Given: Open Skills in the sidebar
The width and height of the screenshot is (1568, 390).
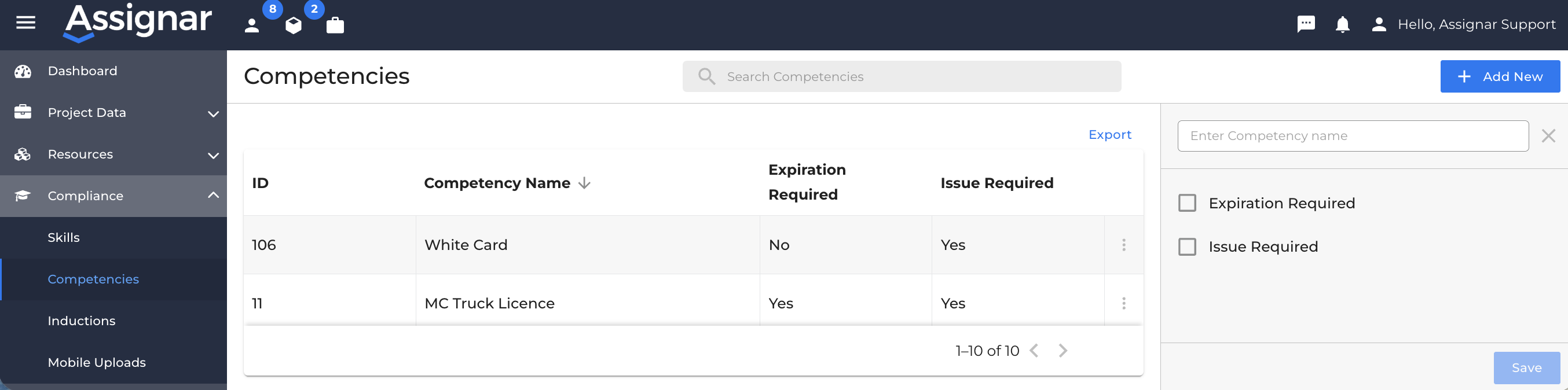Looking at the screenshot, I should (x=63, y=237).
